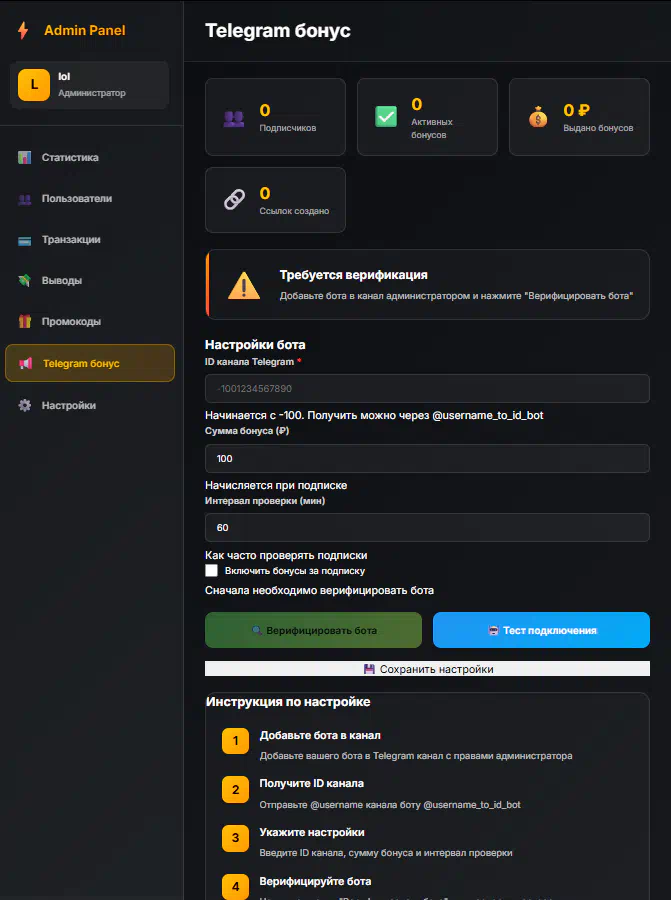Click Сохранить настройки button
671x900 pixels.
pyautogui.click(x=427, y=669)
